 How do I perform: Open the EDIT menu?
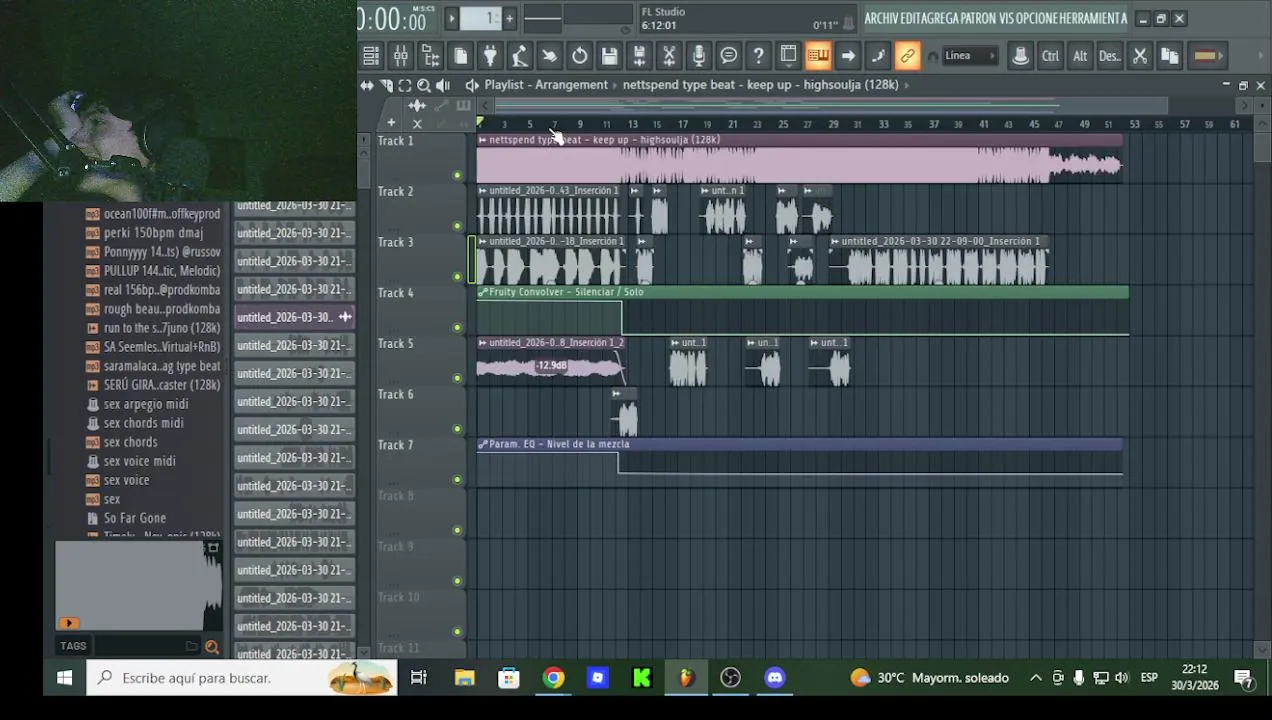coord(911,18)
